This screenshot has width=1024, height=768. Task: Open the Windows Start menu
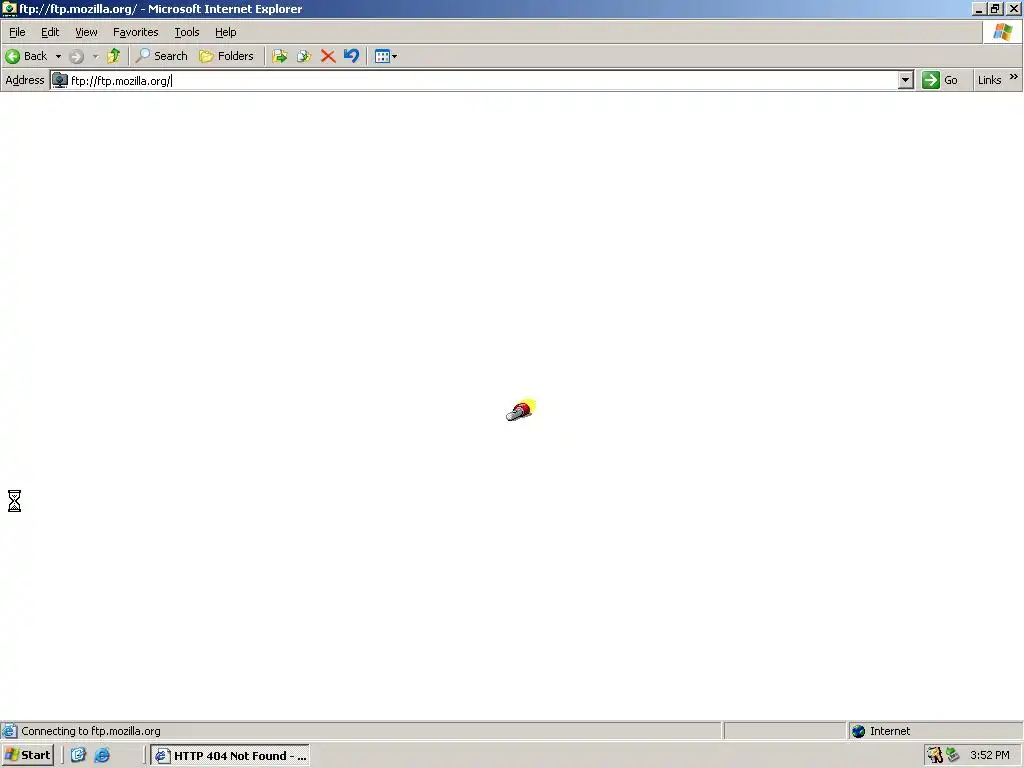pos(27,755)
